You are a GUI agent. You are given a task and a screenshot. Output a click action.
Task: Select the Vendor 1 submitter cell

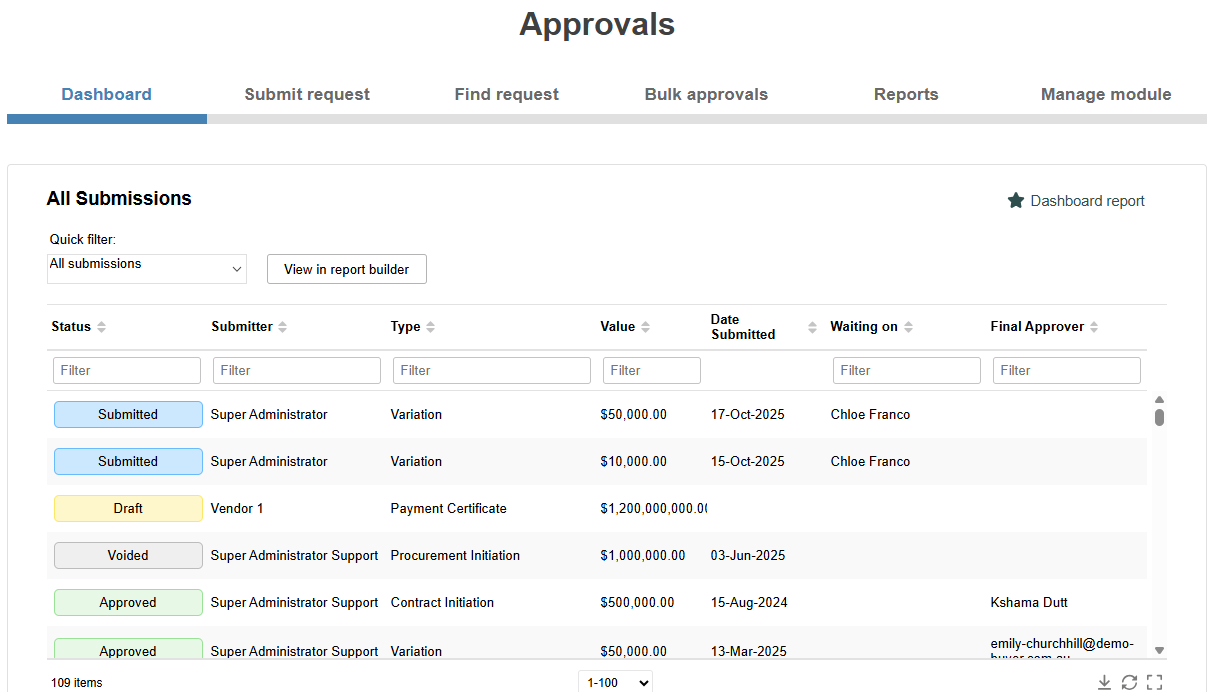tap(237, 508)
